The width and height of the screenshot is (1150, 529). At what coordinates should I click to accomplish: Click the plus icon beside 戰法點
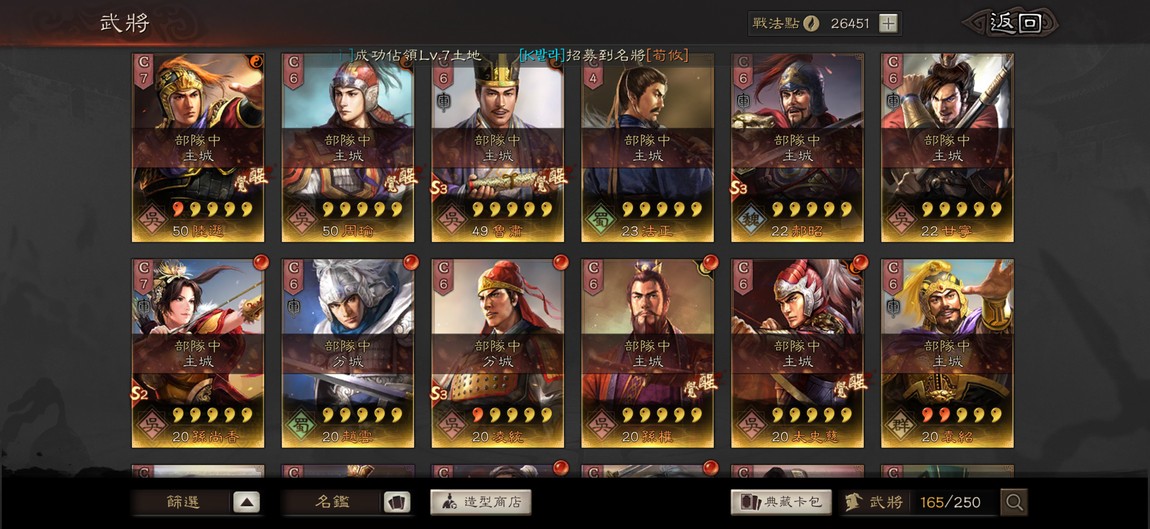(x=888, y=23)
